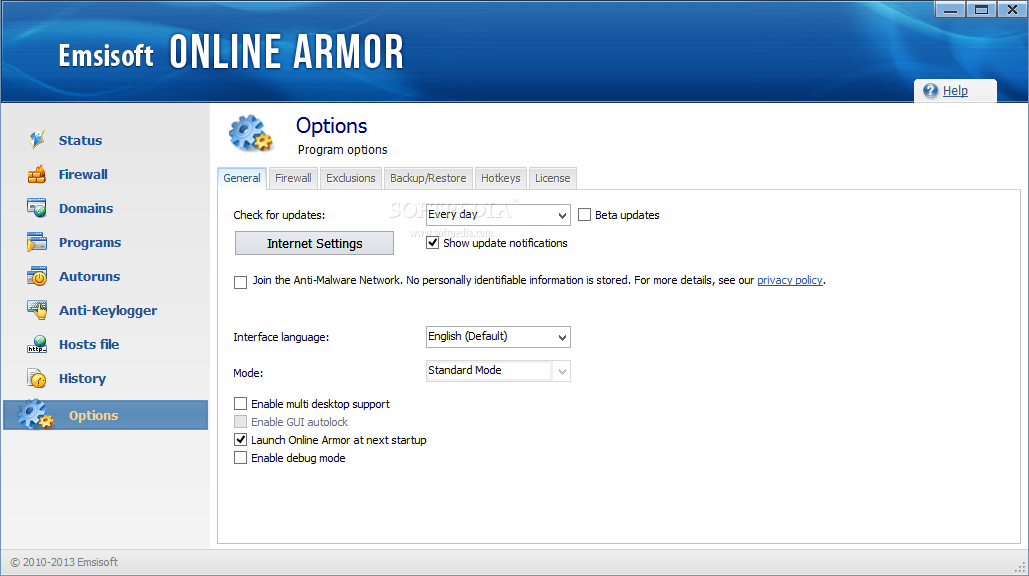The image size is (1029, 576).
Task: Close the Online Armor window
Action: click(x=1012, y=10)
